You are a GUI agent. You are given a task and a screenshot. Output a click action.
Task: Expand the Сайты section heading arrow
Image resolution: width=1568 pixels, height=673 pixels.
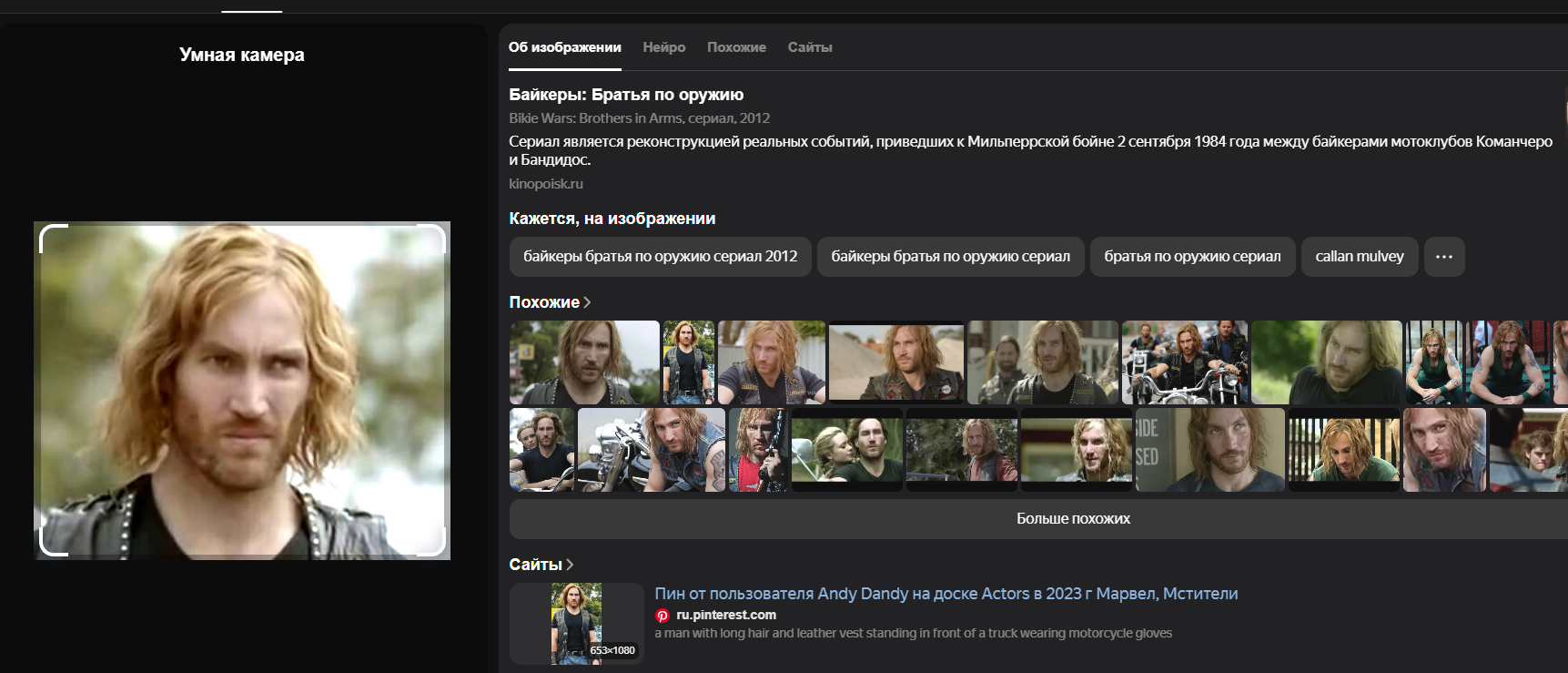(570, 565)
